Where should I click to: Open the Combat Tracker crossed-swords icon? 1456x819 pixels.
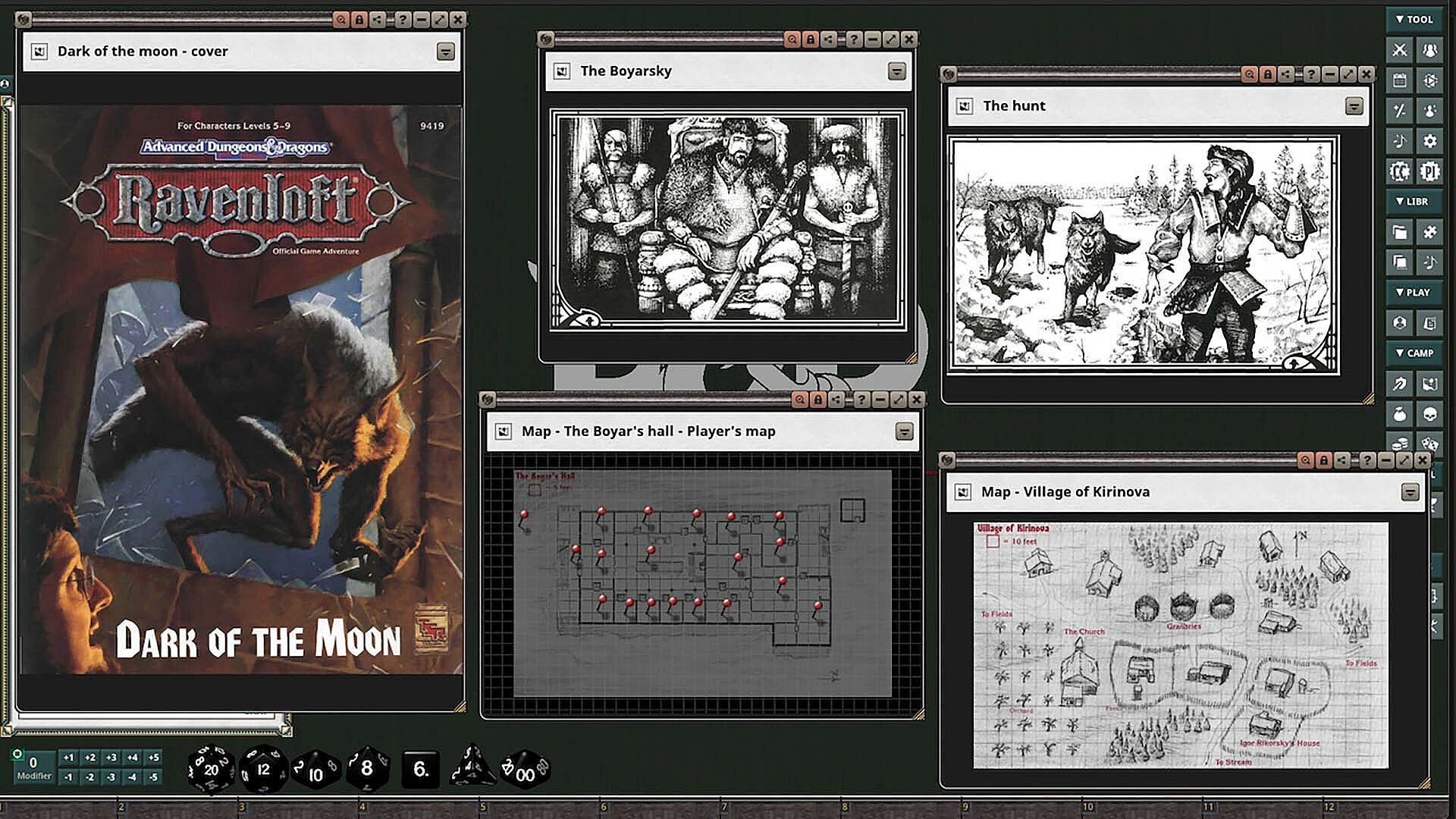point(1400,50)
